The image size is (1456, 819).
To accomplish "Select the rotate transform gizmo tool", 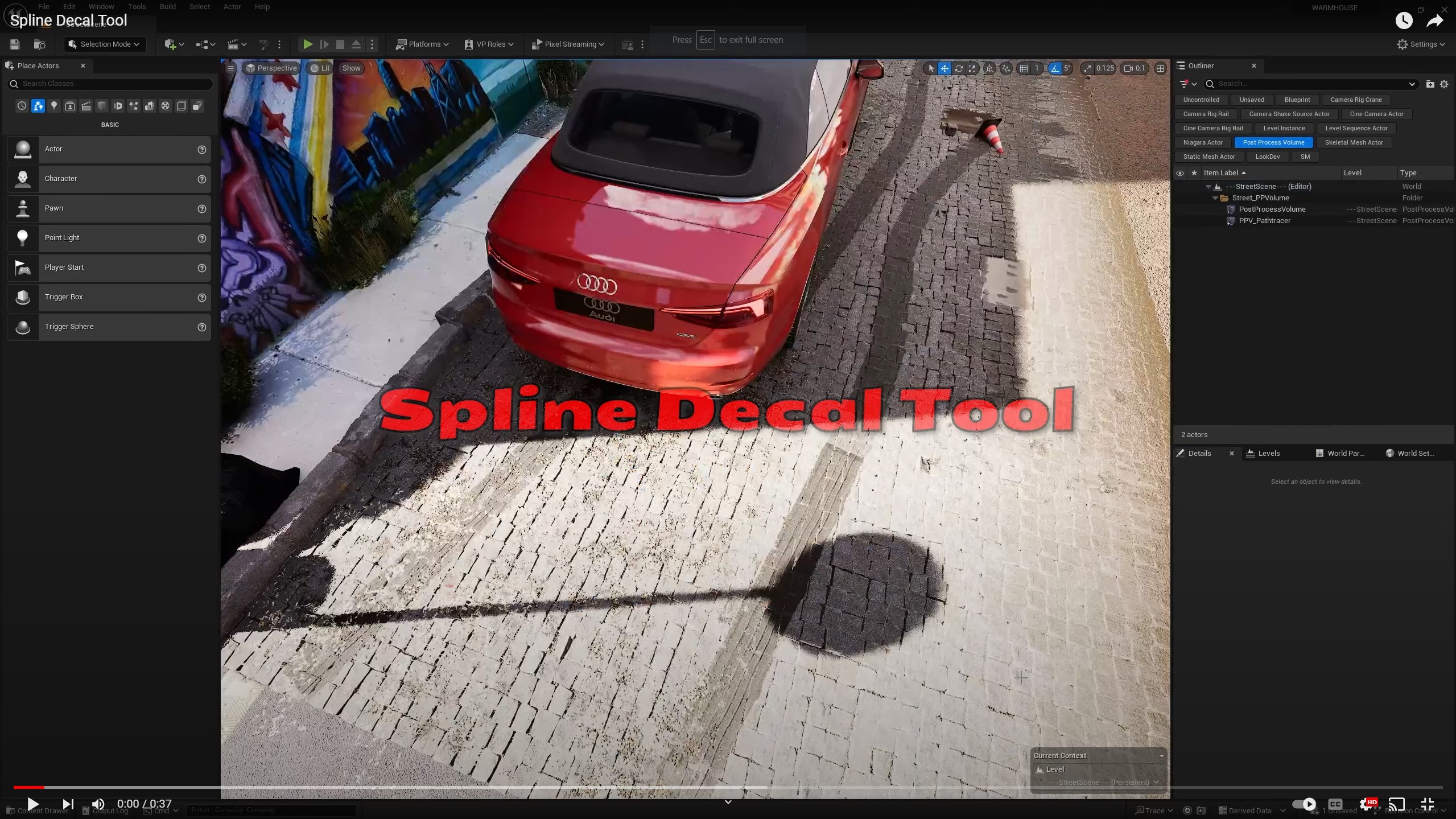I will (x=958, y=68).
